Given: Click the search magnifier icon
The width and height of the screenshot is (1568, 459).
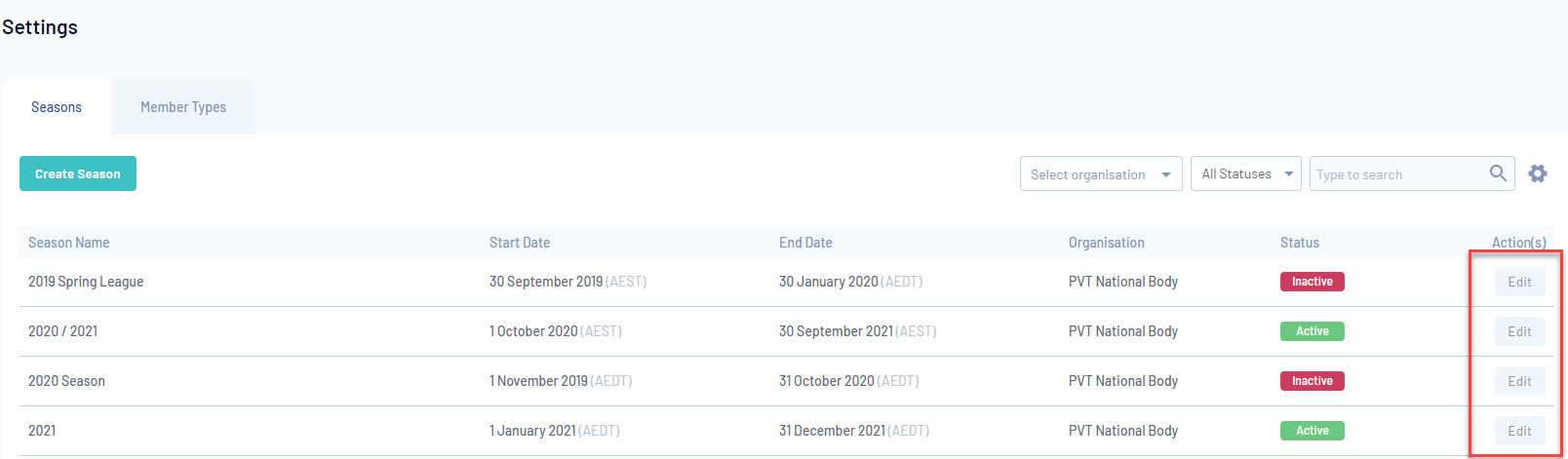Looking at the screenshot, I should pyautogui.click(x=1498, y=173).
